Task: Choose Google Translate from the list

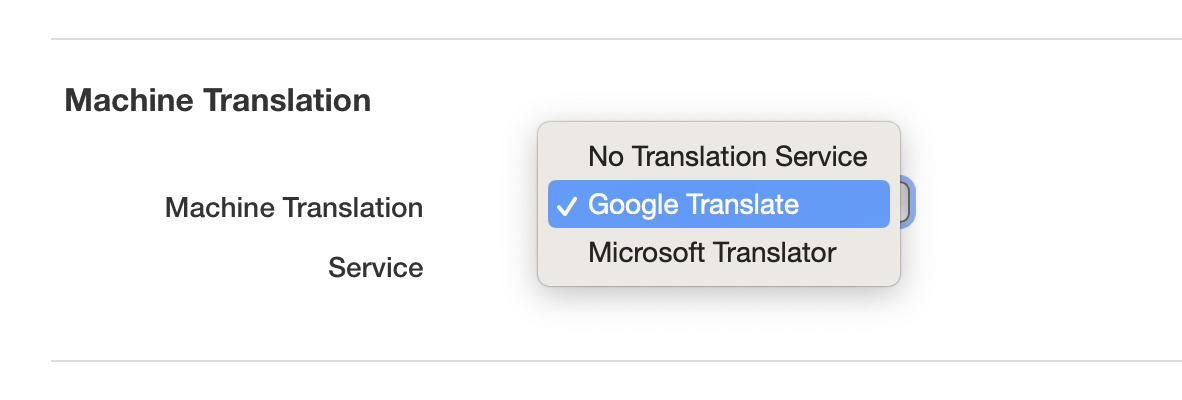Action: pos(693,204)
